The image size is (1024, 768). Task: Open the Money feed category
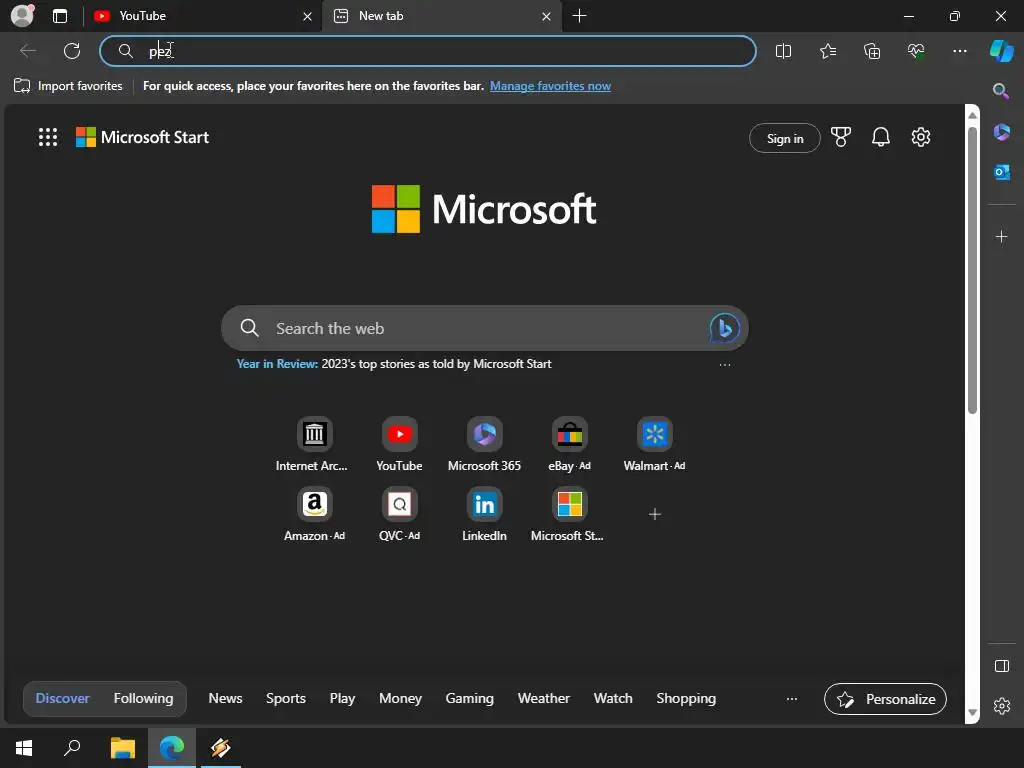[x=400, y=698]
